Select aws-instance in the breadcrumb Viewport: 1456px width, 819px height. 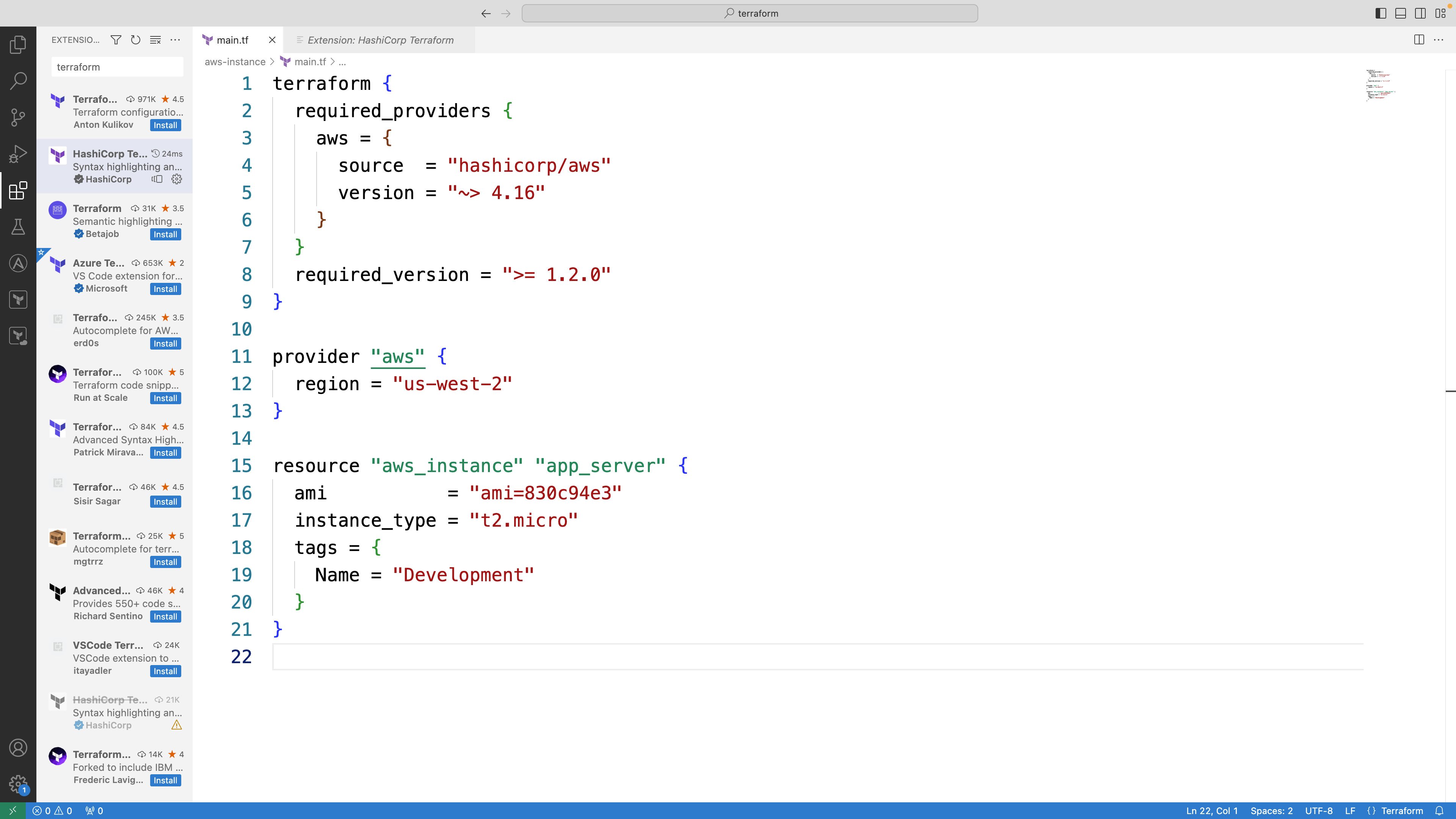[x=235, y=61]
